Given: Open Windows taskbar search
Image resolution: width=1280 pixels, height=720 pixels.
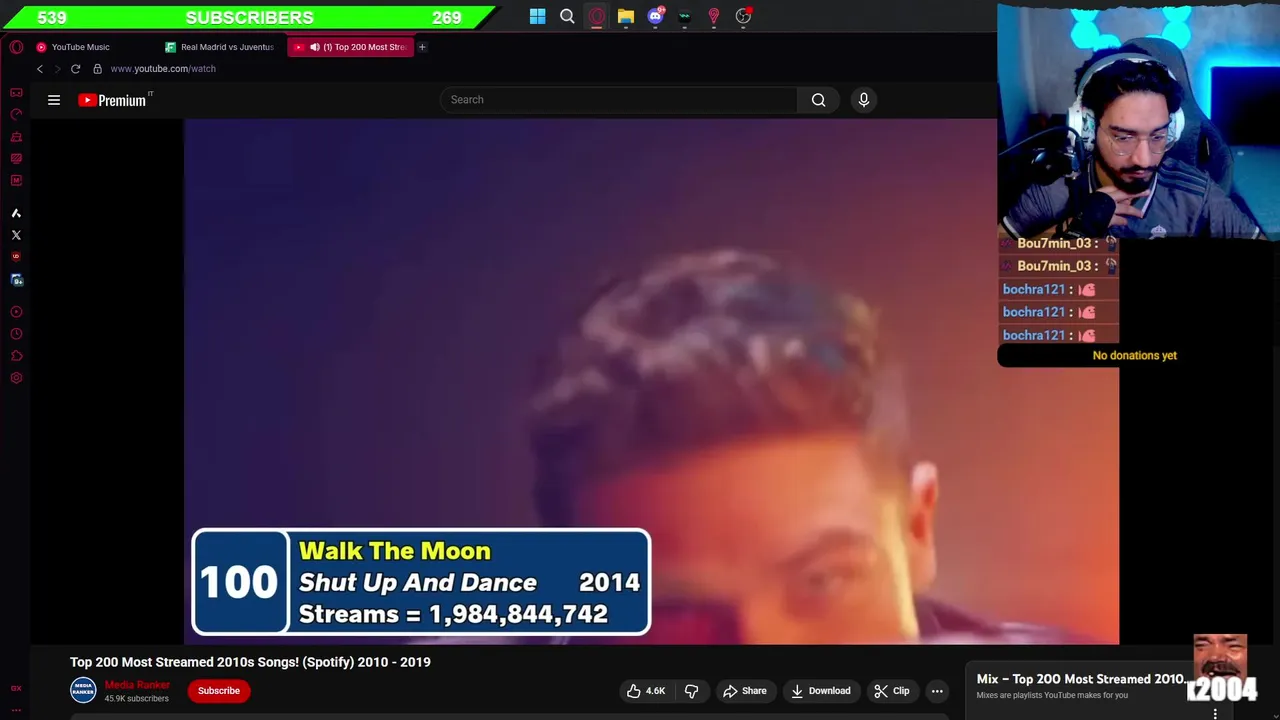Looking at the screenshot, I should [x=567, y=16].
